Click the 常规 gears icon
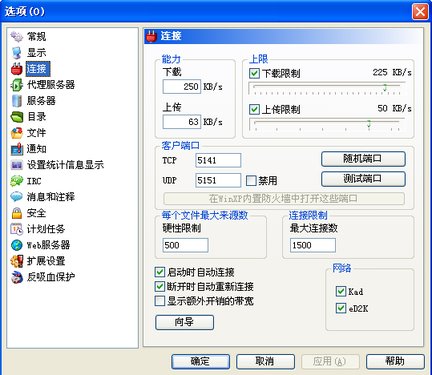The image size is (432, 375). pyautogui.click(x=17, y=36)
